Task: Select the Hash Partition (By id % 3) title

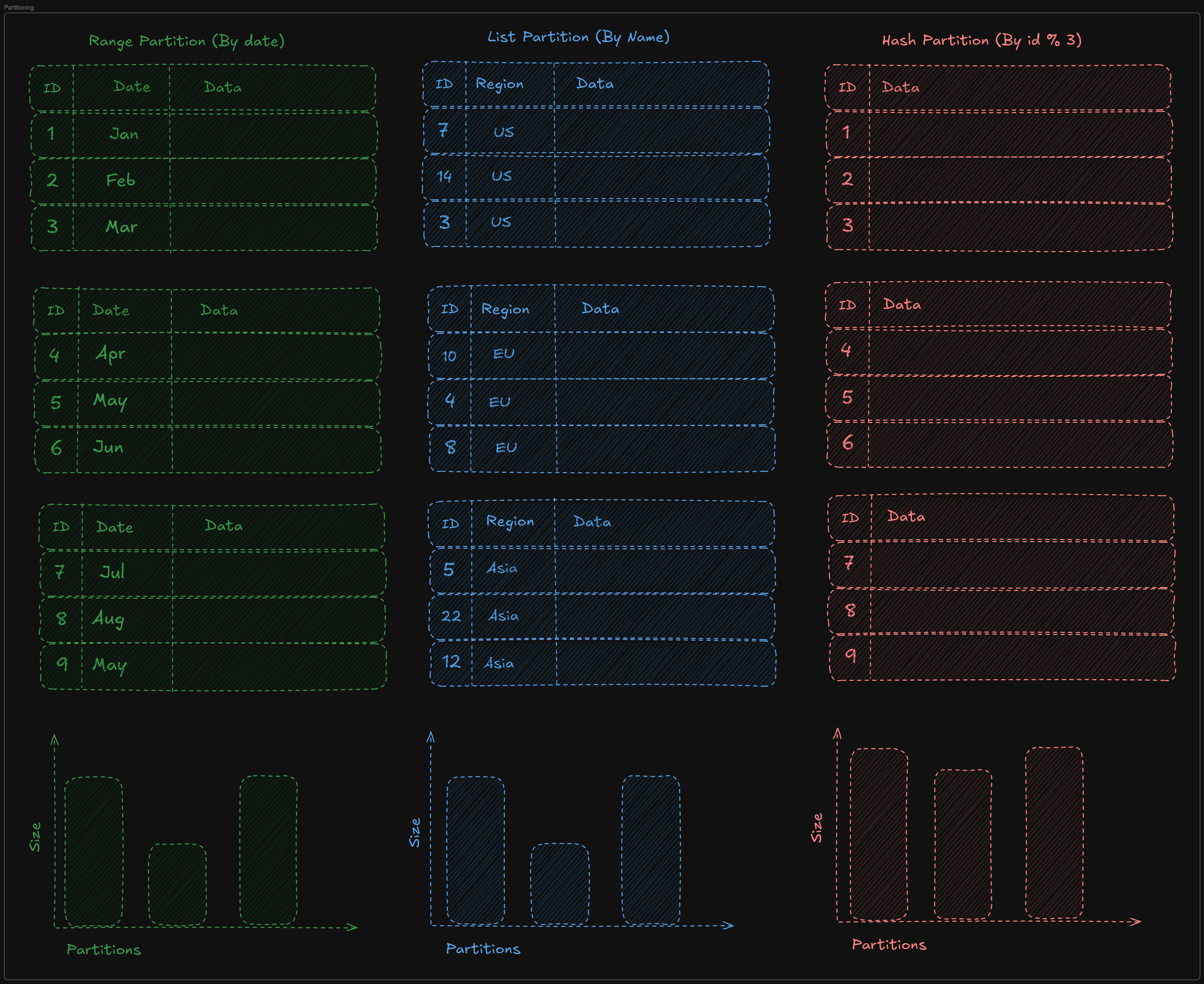Action: click(x=981, y=40)
